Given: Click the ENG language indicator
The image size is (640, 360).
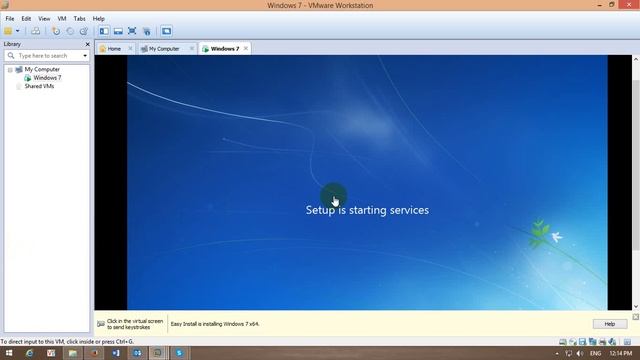Looking at the screenshot, I should (596, 353).
